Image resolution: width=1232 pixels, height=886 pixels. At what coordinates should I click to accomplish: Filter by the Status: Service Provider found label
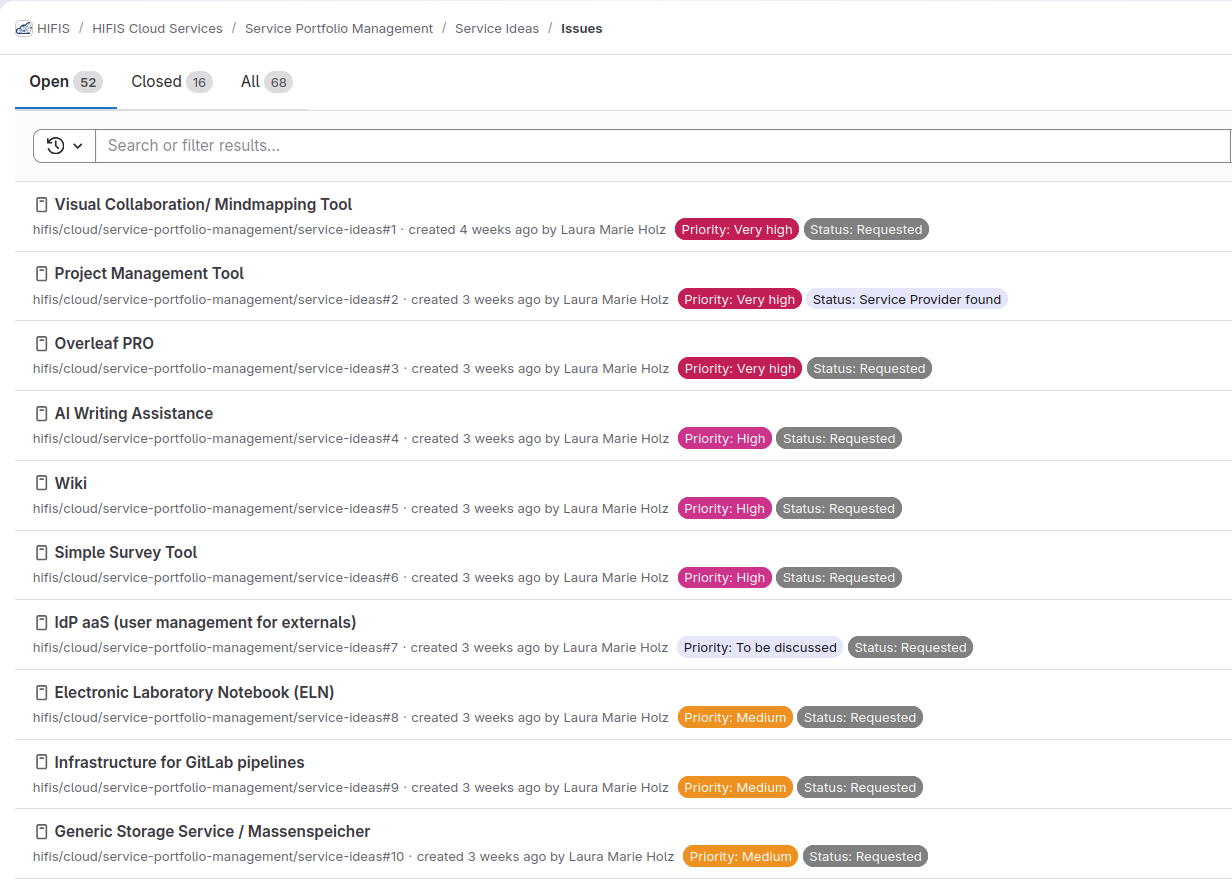point(907,298)
